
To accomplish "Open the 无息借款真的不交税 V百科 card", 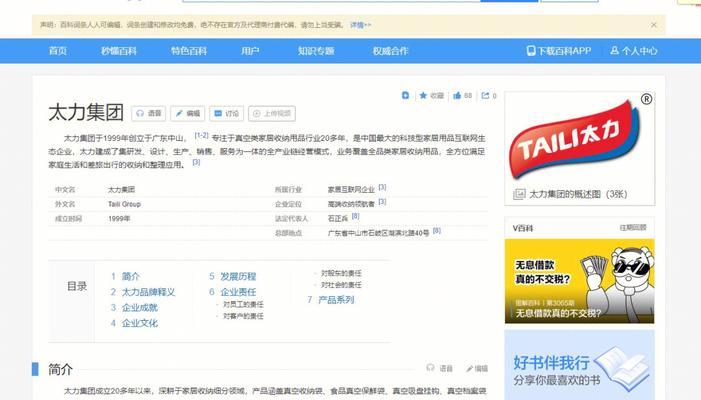I will point(579,281).
